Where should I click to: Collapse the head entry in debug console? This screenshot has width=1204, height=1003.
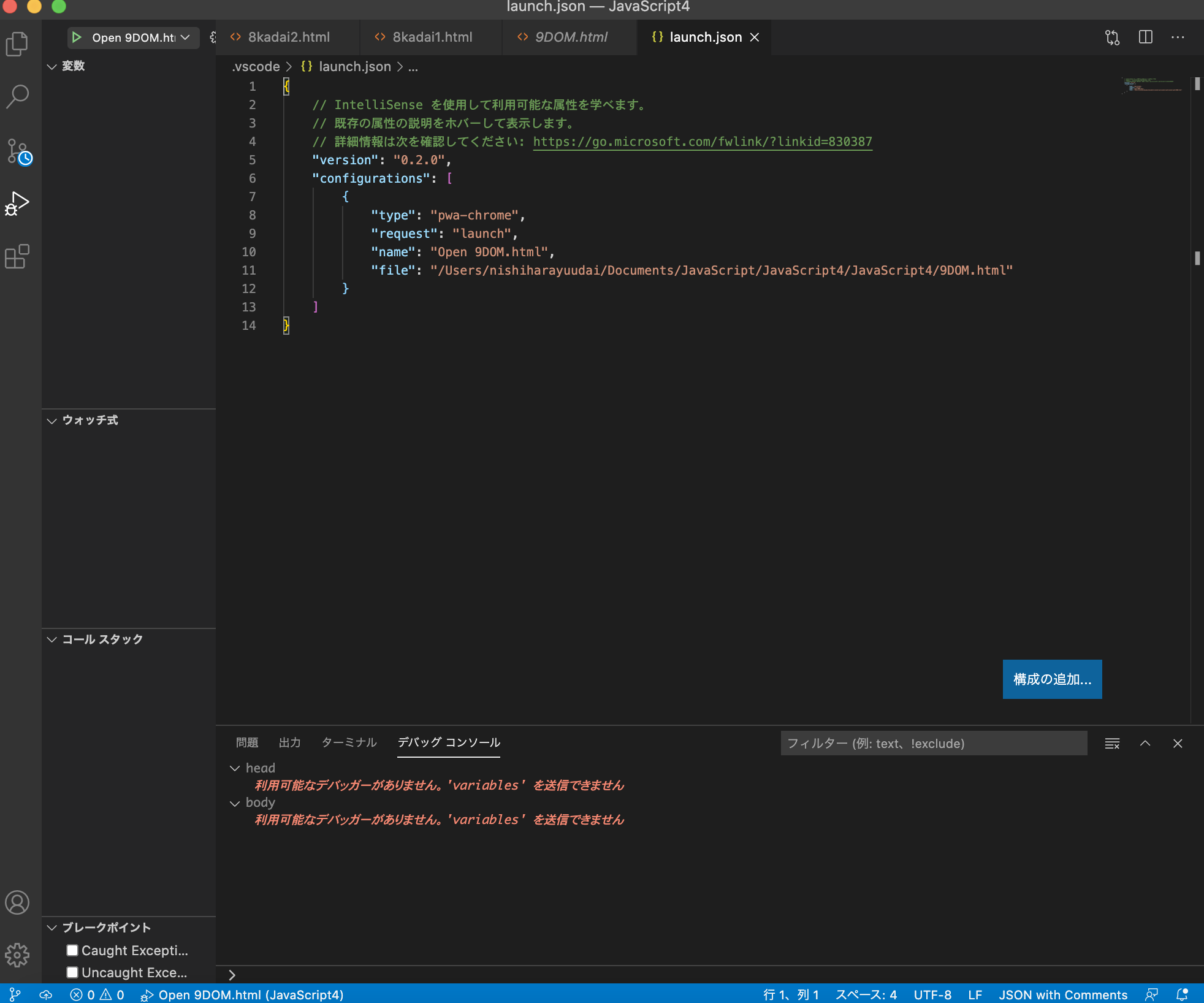tap(235, 768)
